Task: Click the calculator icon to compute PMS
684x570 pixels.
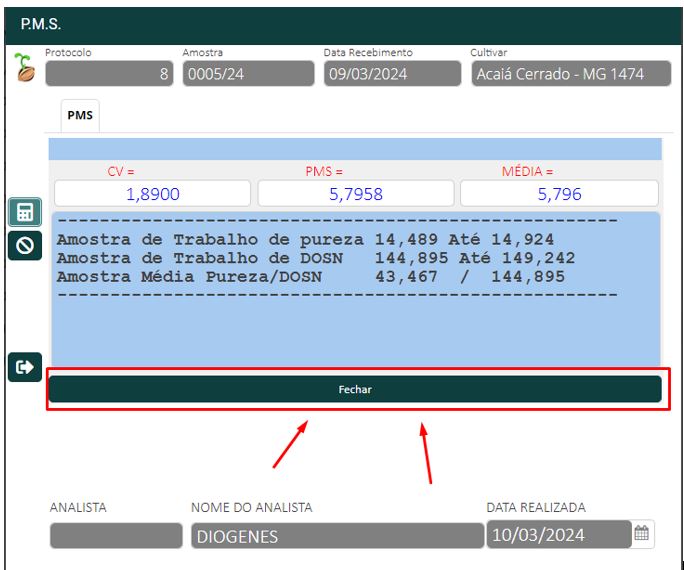Action: 25,212
